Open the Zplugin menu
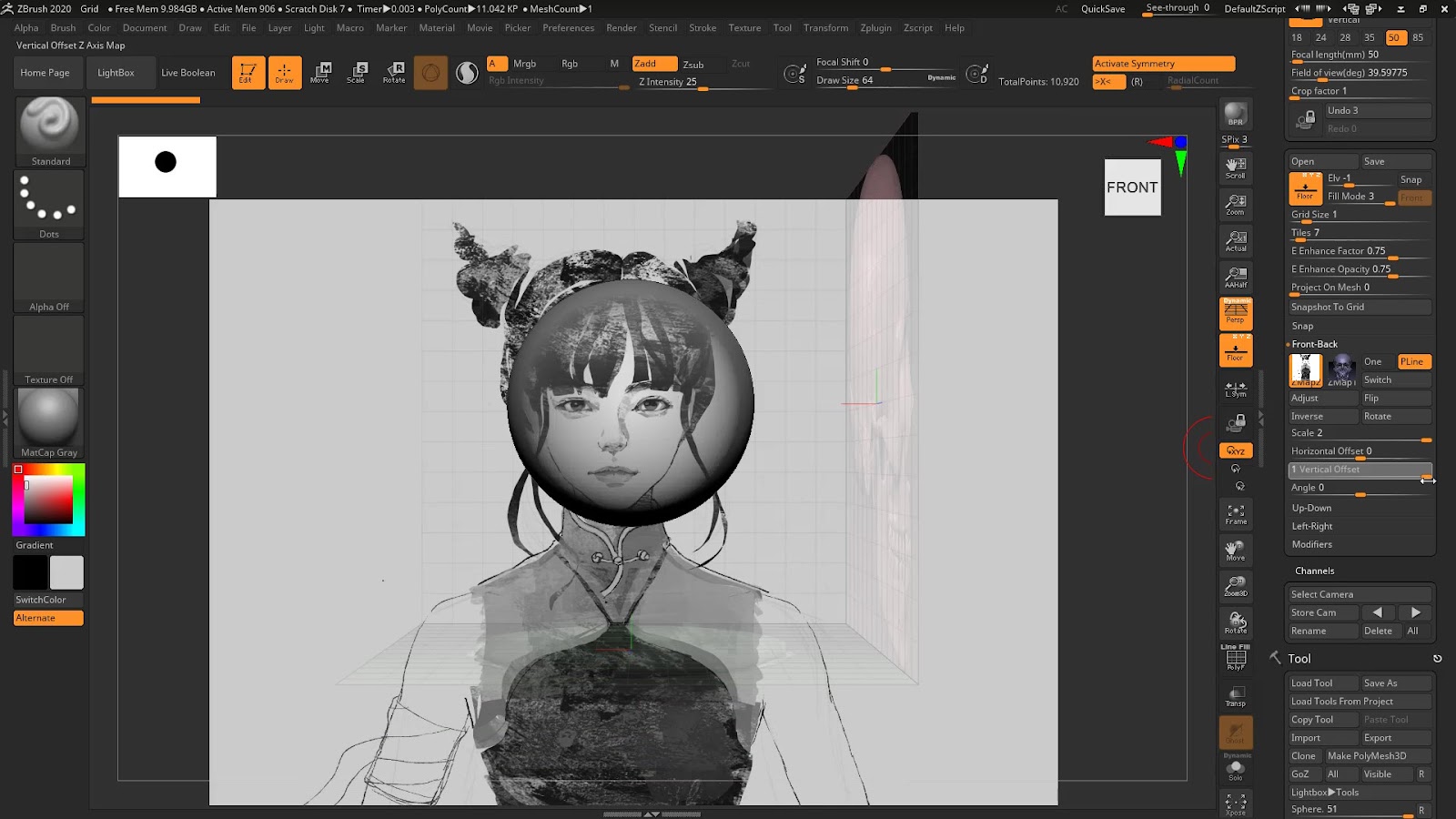1456x819 pixels. pos(875,28)
